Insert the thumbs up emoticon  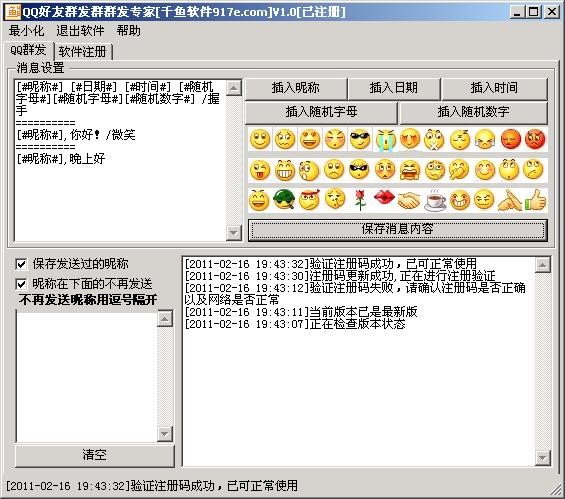535,199
